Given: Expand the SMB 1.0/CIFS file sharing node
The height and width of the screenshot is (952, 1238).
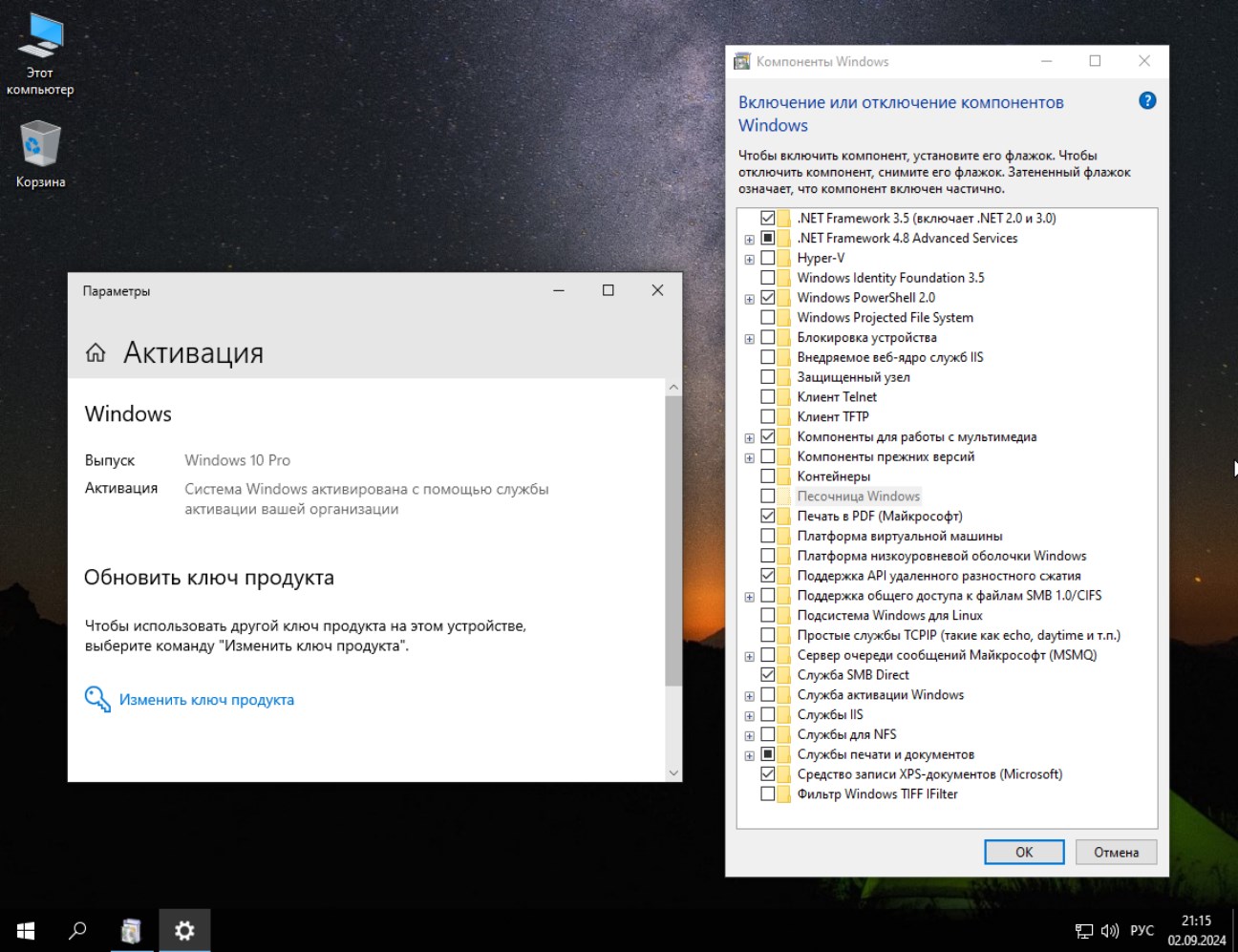Looking at the screenshot, I should coord(750,597).
